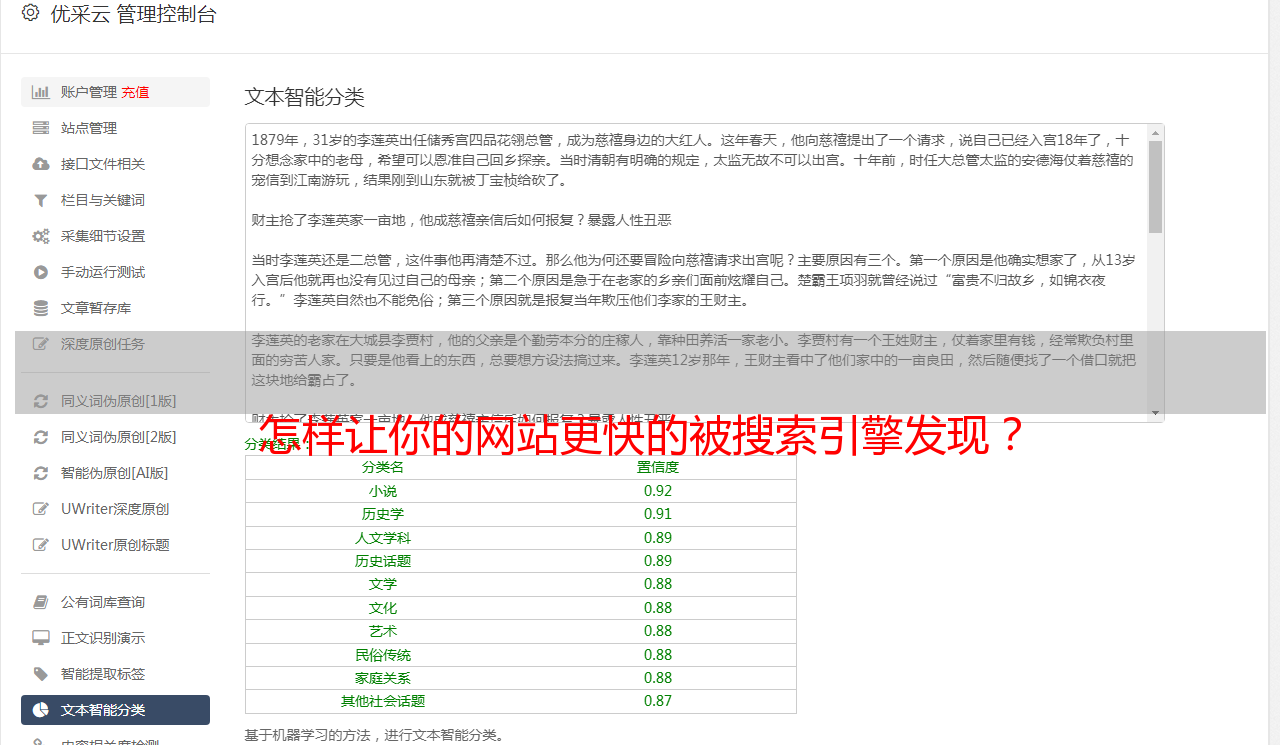Click the refresh icon for 智能伪原创[AI版]
Image resolution: width=1280 pixels, height=745 pixels.
coord(41,473)
